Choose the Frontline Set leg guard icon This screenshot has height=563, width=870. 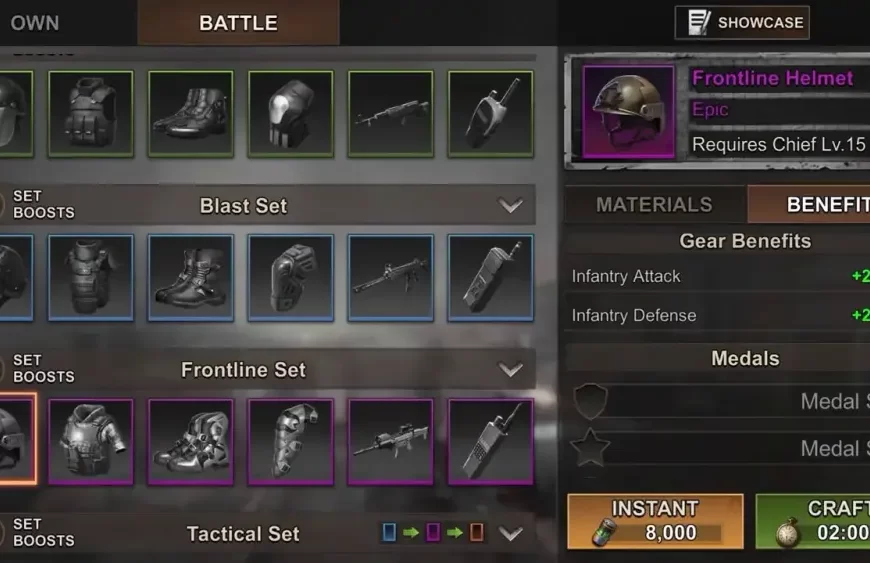pos(291,442)
